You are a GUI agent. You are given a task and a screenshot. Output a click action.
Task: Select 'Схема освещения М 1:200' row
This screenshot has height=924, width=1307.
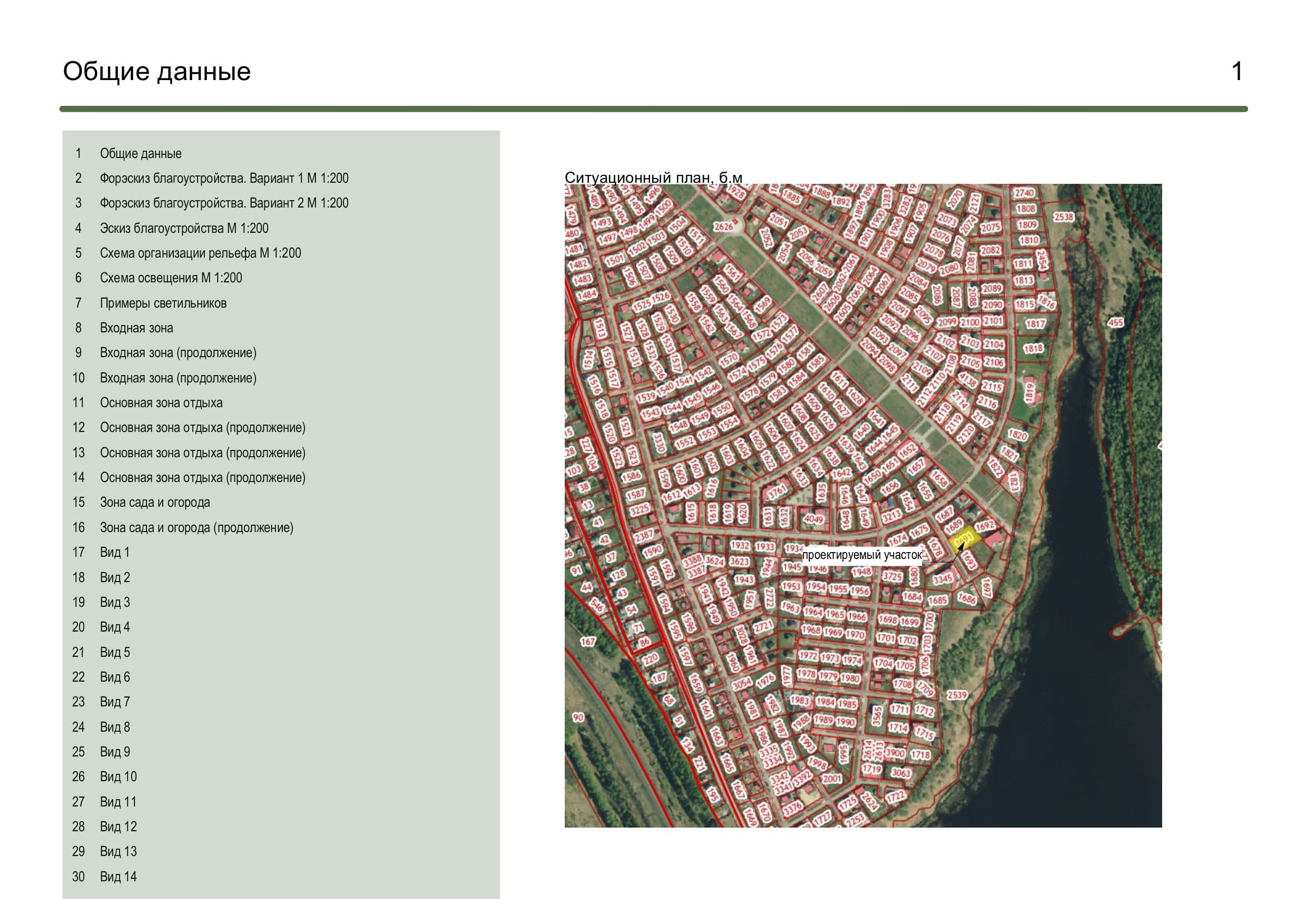point(171,278)
